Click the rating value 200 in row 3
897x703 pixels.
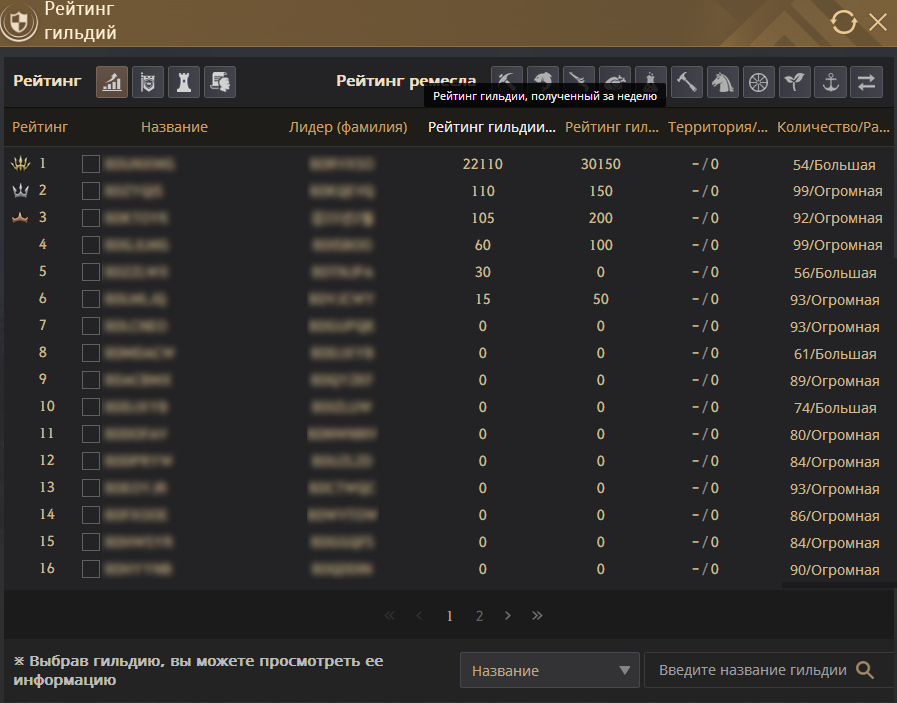coord(601,218)
